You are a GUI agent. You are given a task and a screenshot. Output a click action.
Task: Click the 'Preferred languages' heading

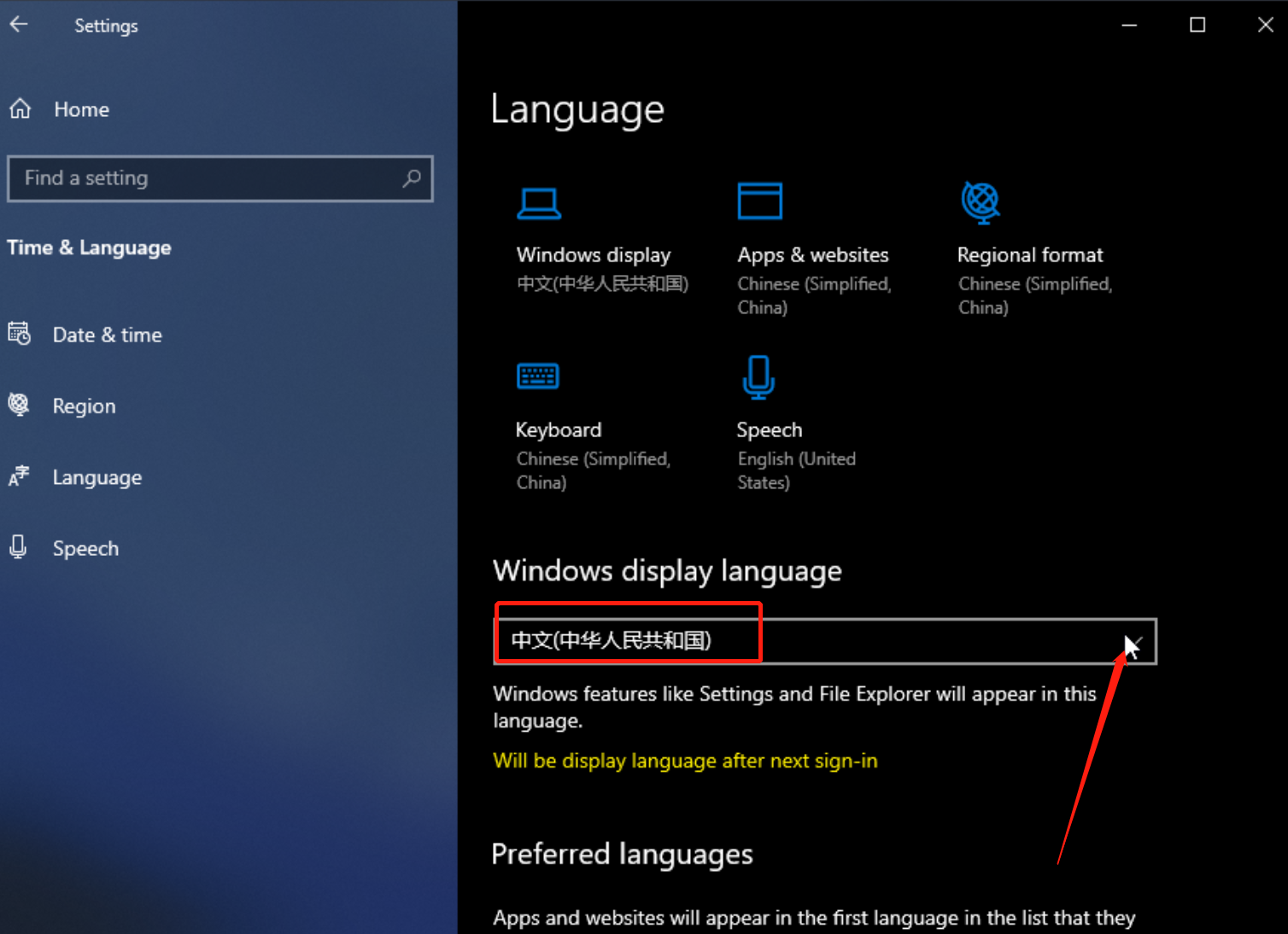(x=622, y=855)
